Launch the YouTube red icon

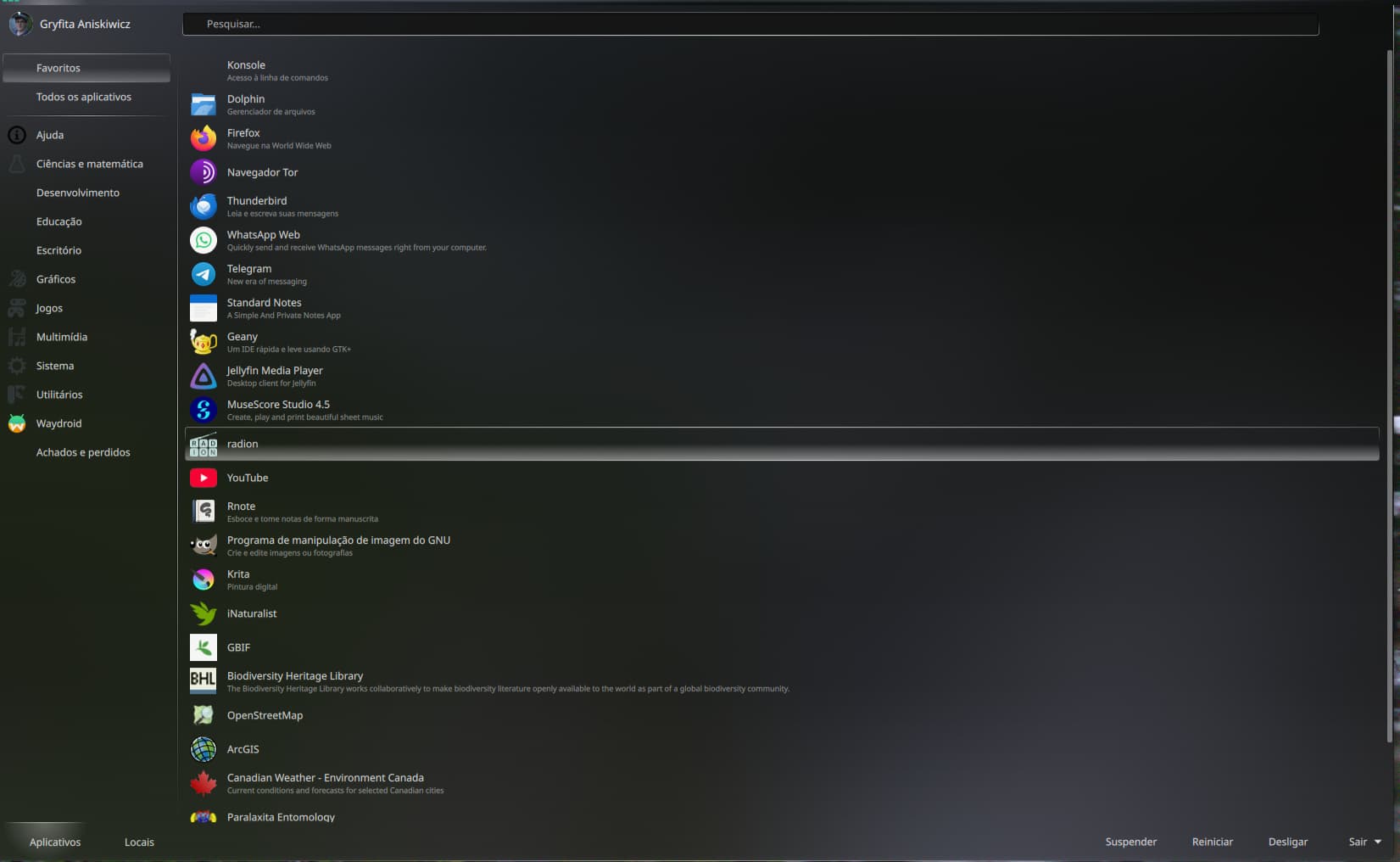coord(204,478)
